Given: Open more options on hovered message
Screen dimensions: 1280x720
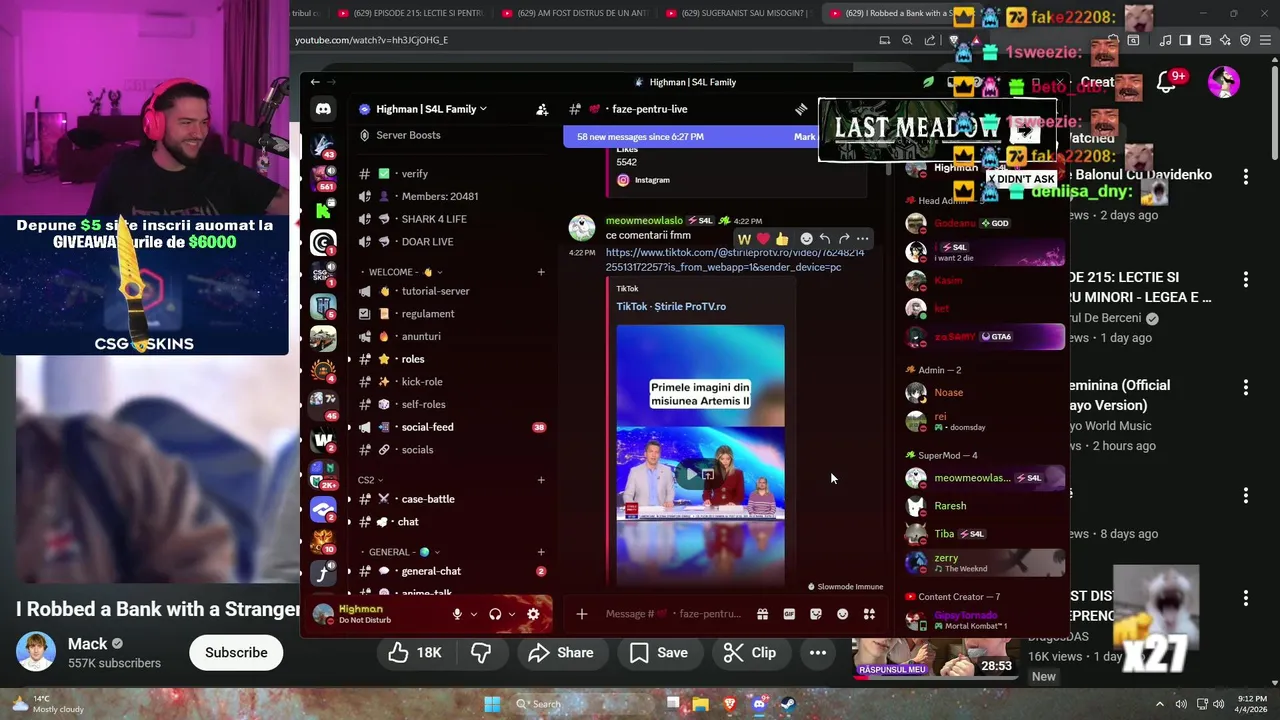Looking at the screenshot, I should tap(863, 239).
